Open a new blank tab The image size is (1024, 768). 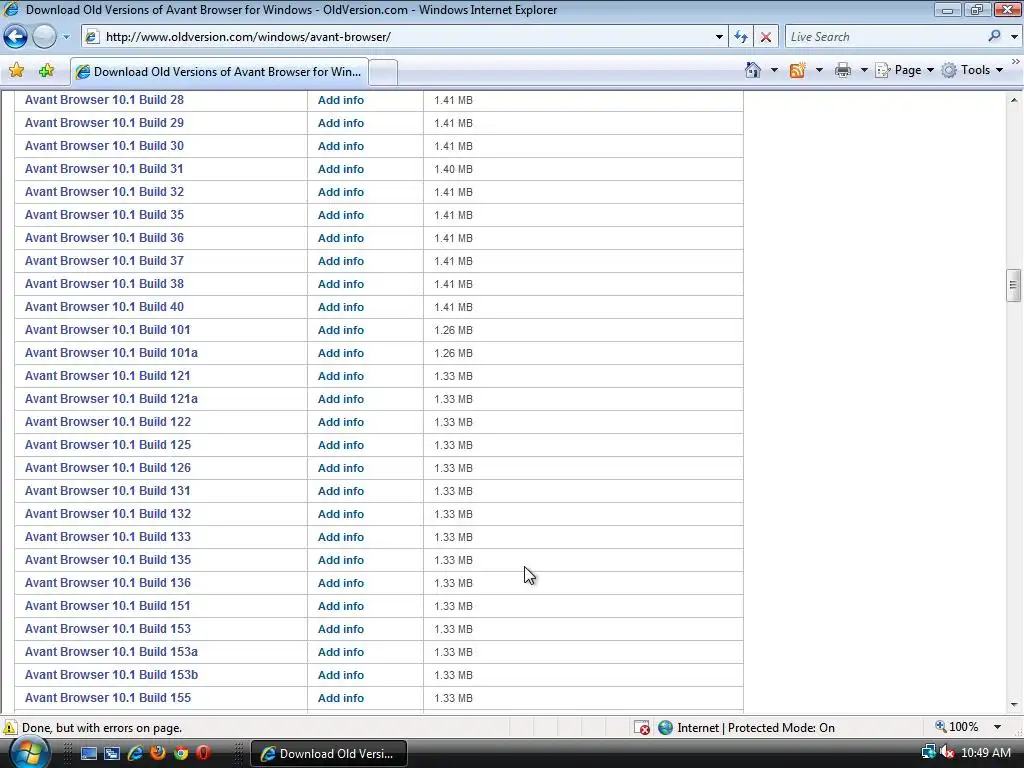coord(383,72)
